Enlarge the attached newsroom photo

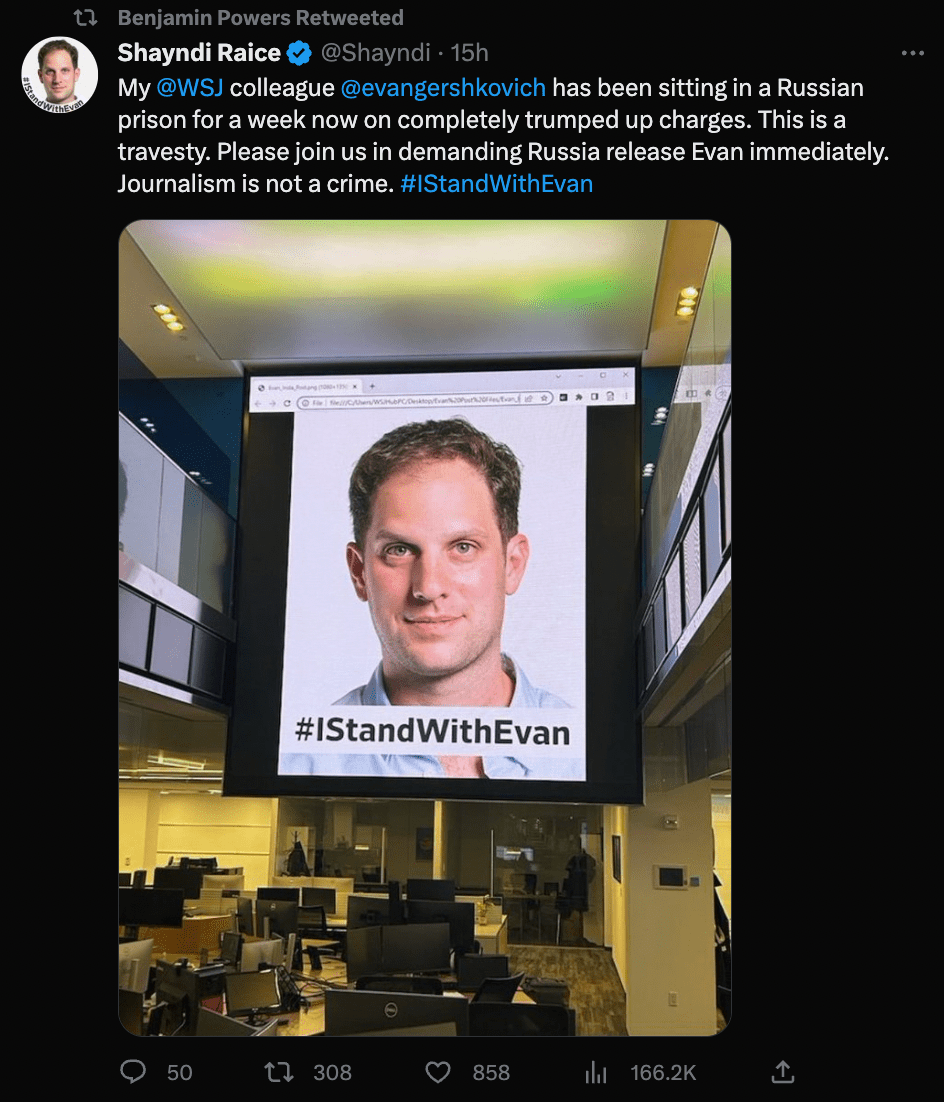pyautogui.click(x=425, y=628)
